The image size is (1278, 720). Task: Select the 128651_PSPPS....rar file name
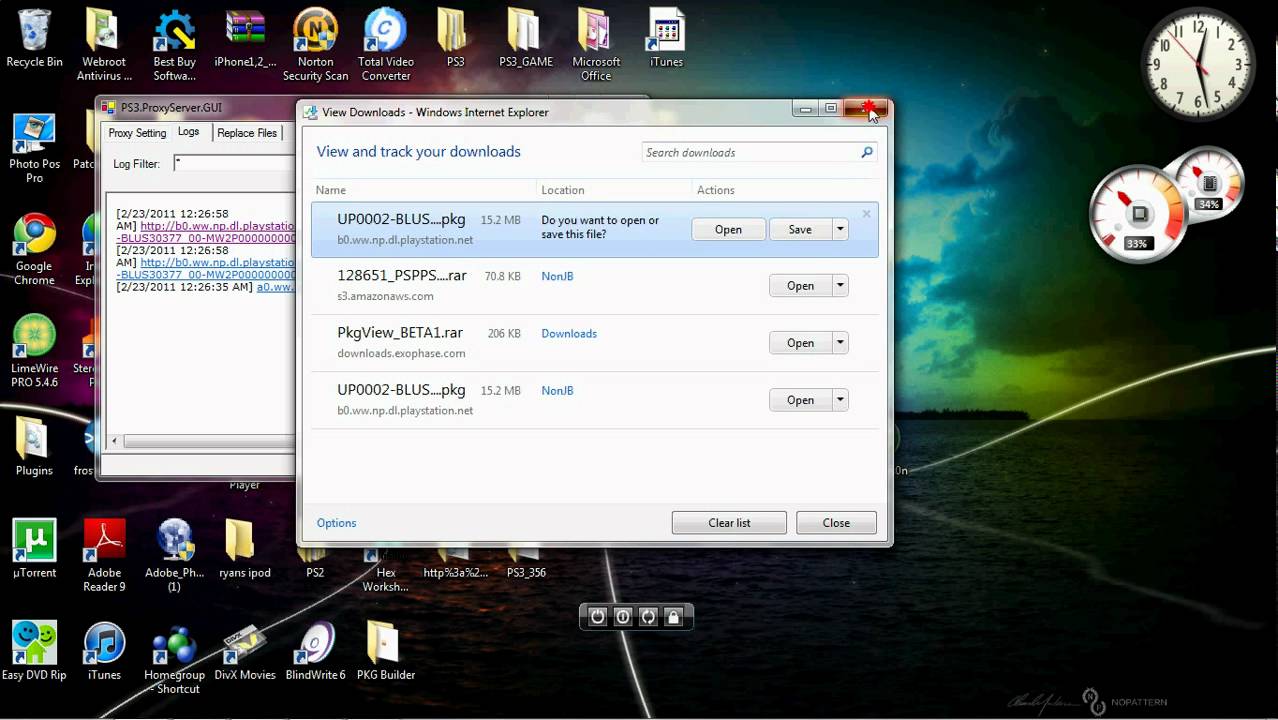pyautogui.click(x=402, y=276)
